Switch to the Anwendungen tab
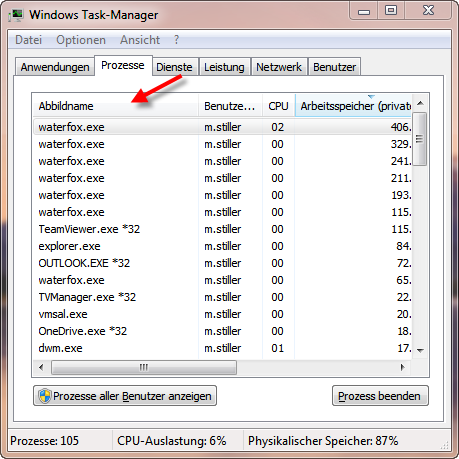This screenshot has height=459, width=459. tap(55, 67)
